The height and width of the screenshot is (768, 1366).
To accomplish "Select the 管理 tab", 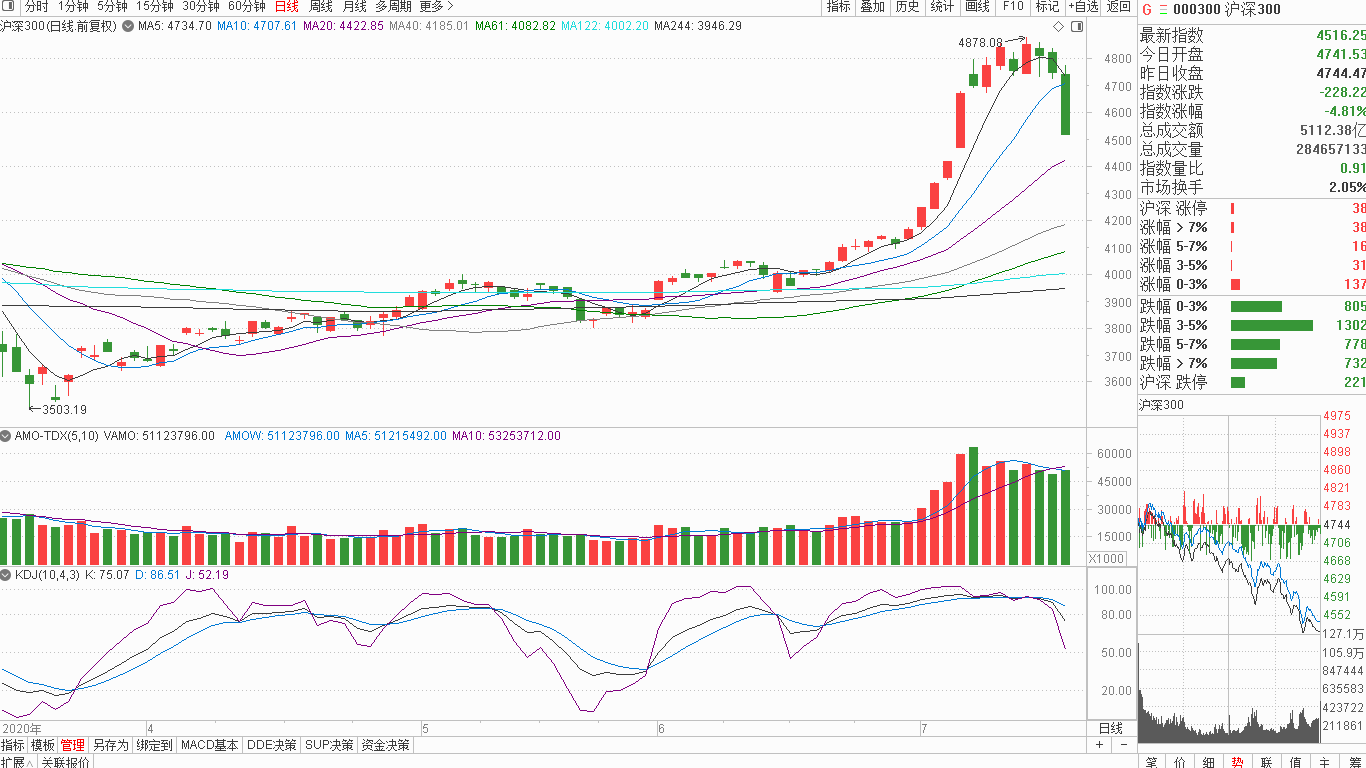I will click(x=73, y=745).
